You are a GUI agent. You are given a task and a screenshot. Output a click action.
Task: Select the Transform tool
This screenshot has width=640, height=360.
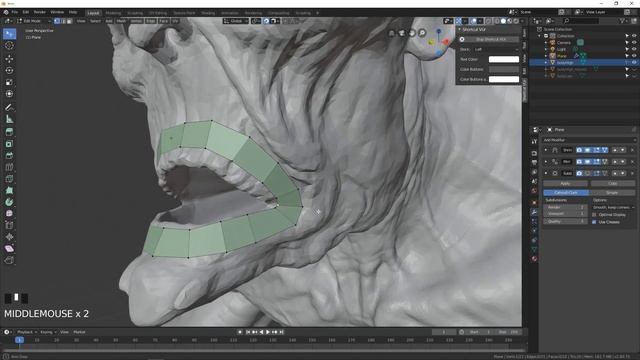point(9,94)
